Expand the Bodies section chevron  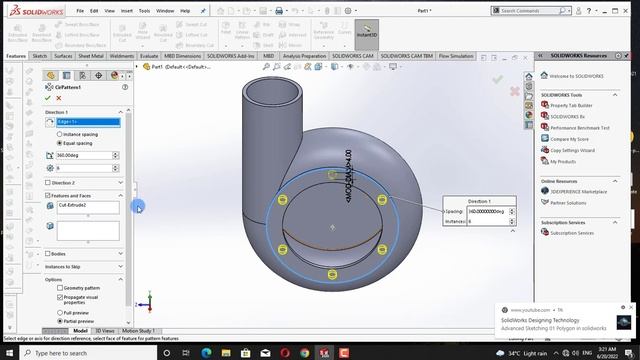[120, 253]
